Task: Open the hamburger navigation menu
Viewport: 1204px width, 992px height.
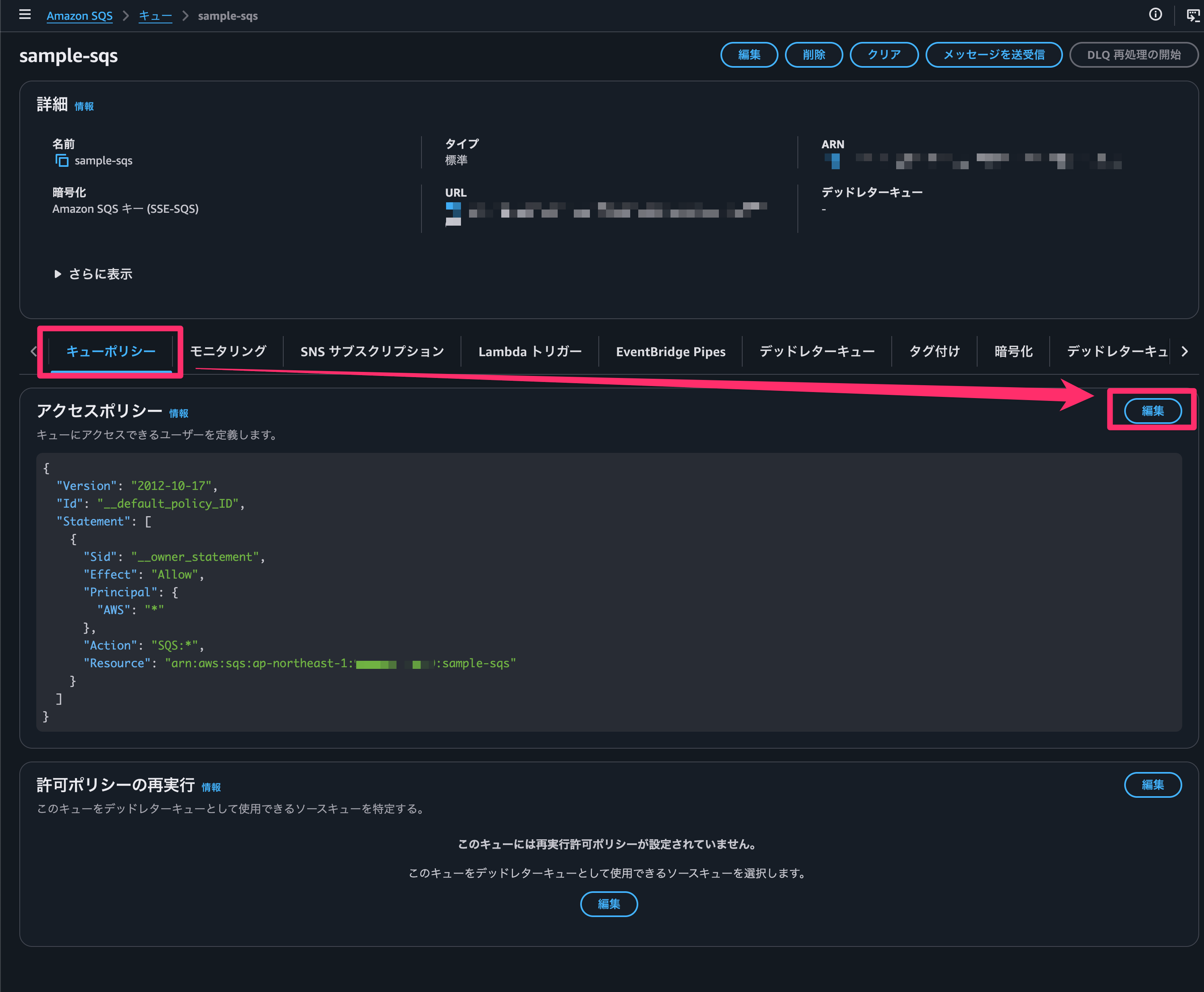Action: [25, 15]
